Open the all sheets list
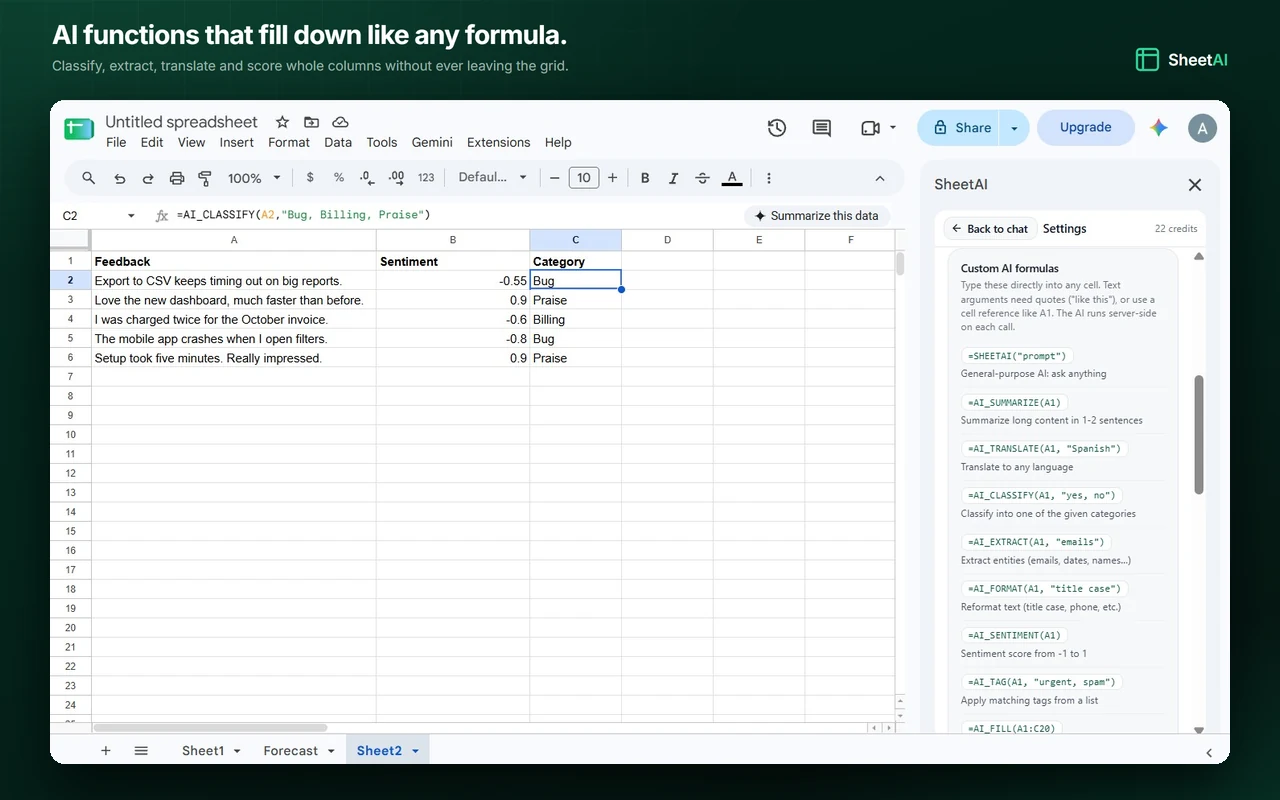 click(141, 751)
